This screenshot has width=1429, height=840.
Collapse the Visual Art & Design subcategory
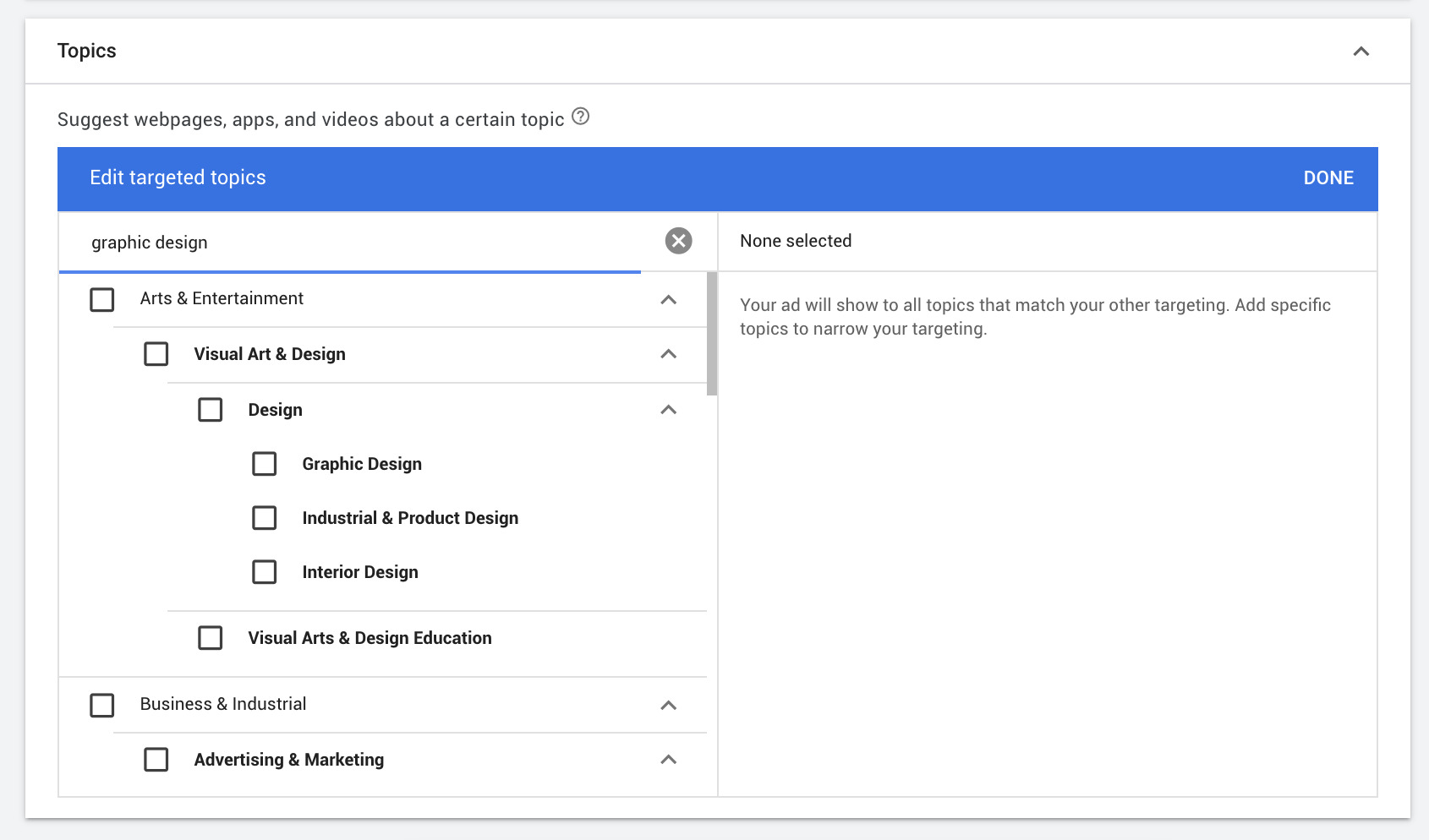tap(669, 354)
